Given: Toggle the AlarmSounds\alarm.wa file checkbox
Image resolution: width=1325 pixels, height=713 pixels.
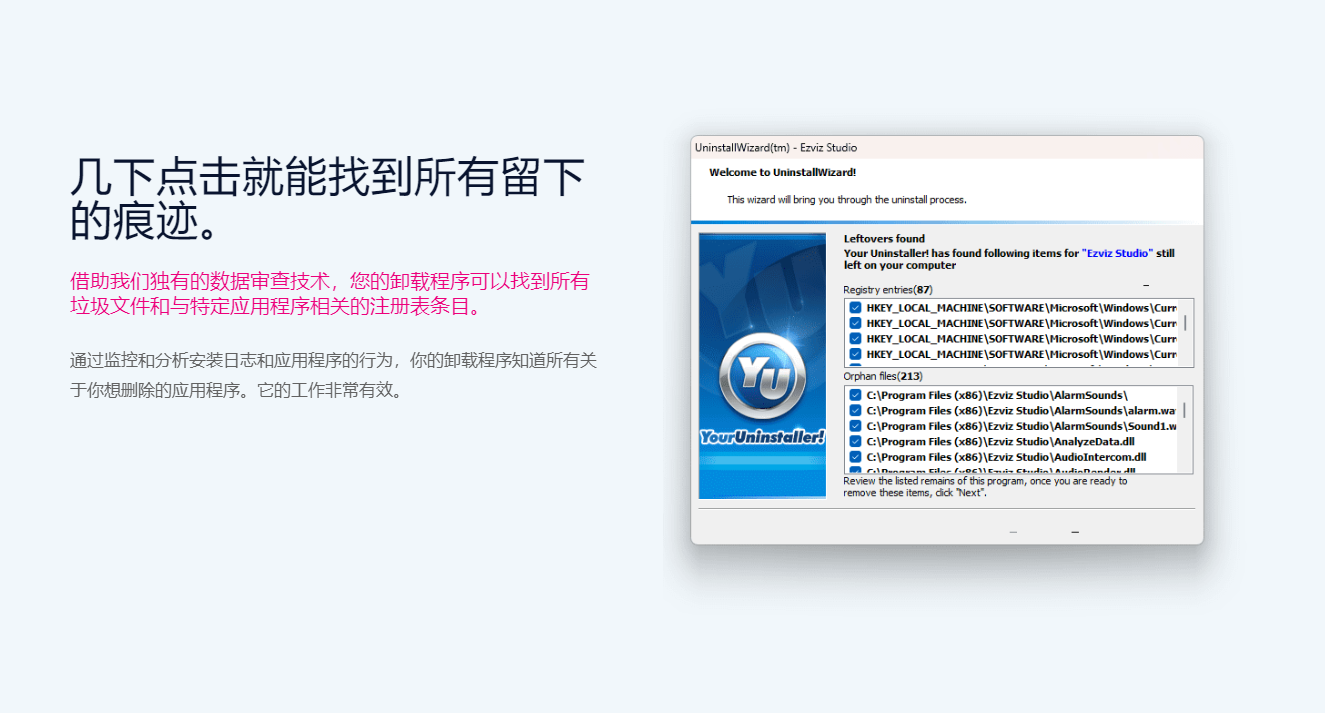Looking at the screenshot, I should tap(855, 410).
